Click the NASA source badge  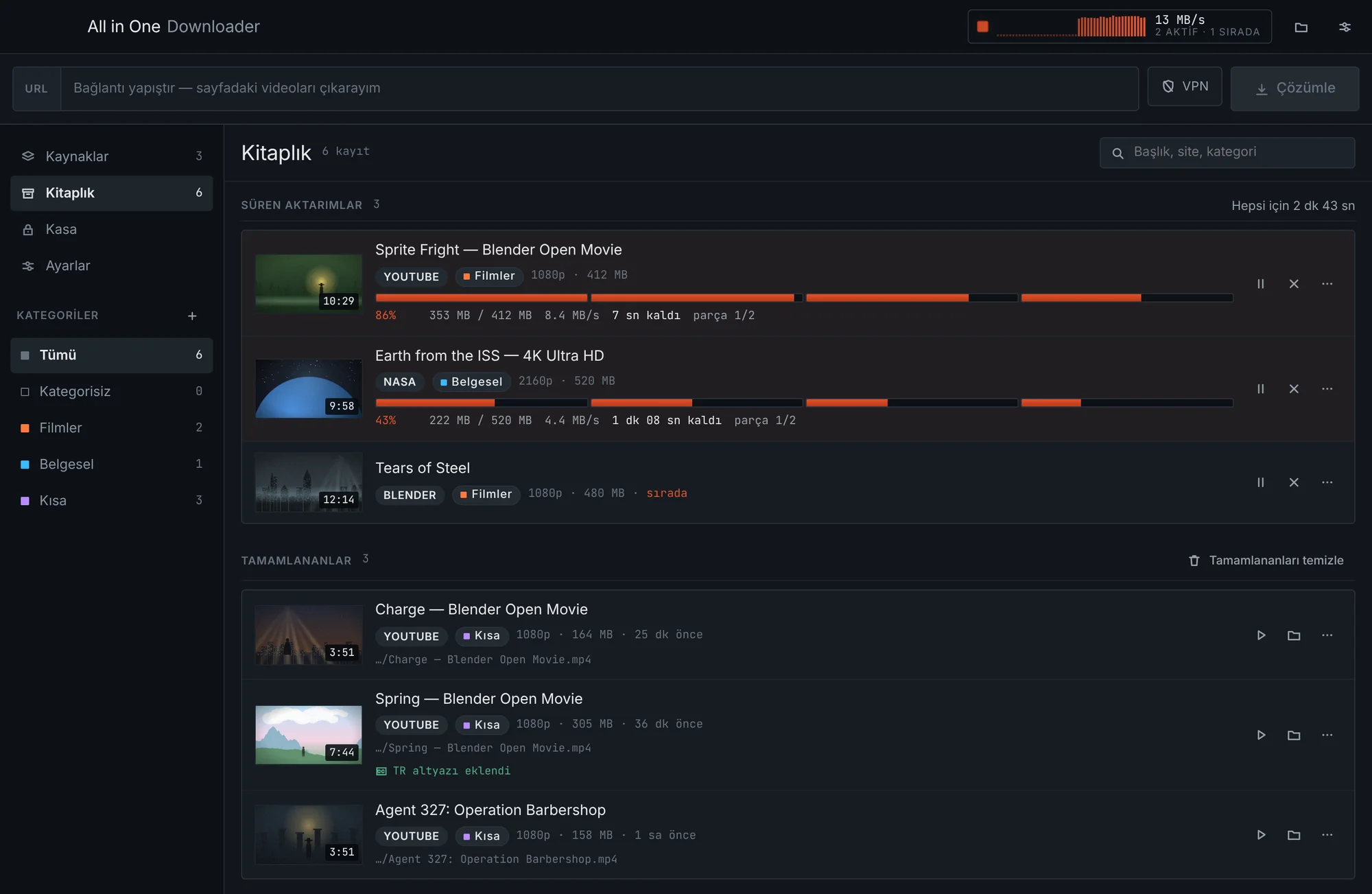point(399,381)
